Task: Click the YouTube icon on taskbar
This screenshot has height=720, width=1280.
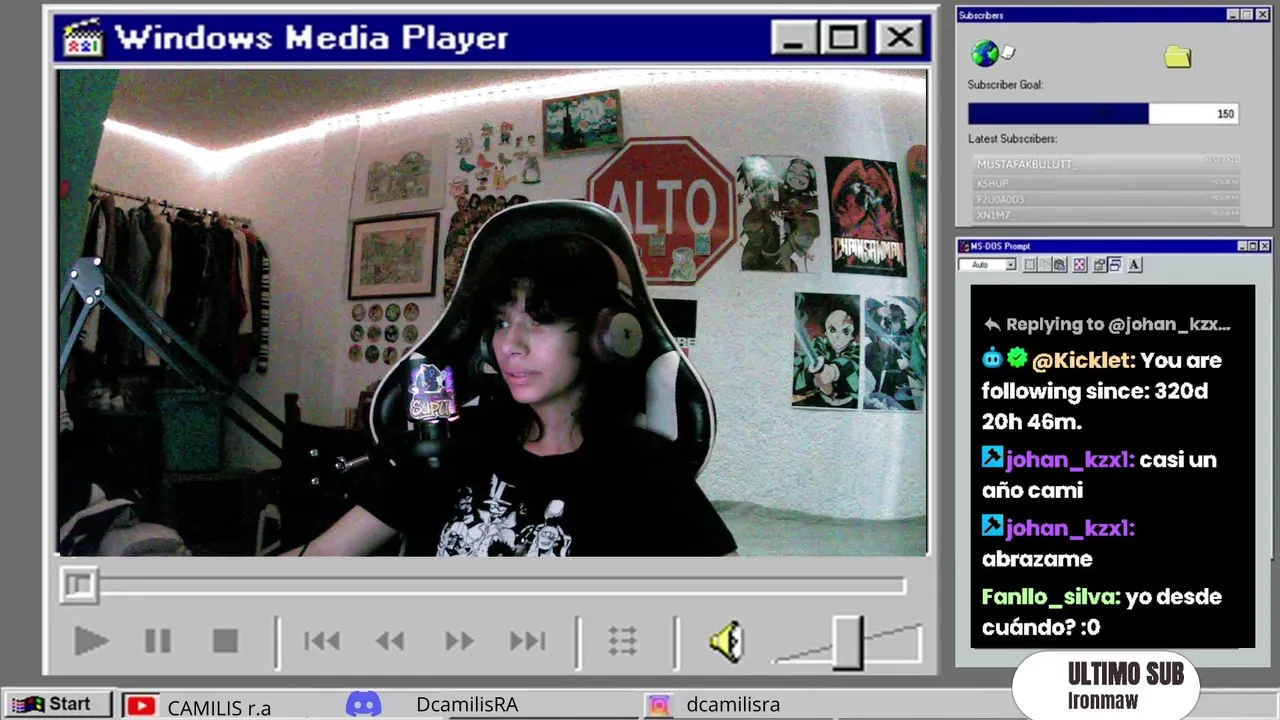Action: 141,706
